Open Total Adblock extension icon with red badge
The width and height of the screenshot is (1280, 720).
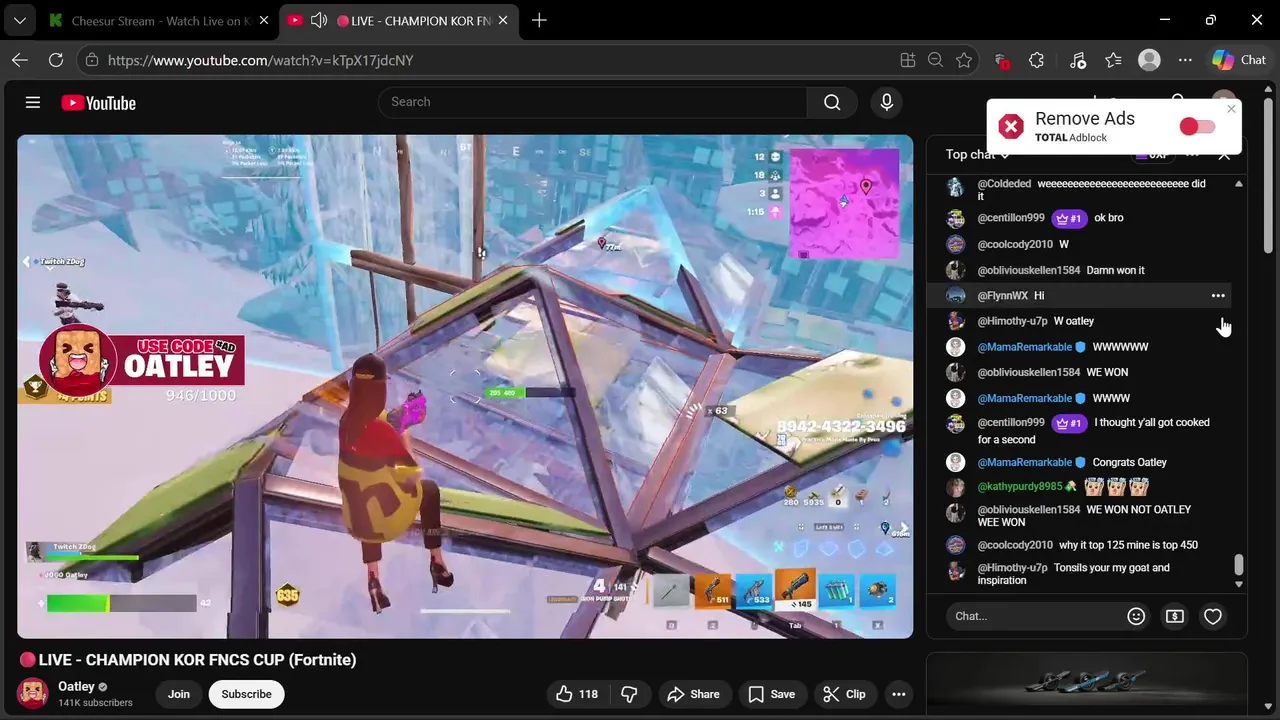point(1001,61)
